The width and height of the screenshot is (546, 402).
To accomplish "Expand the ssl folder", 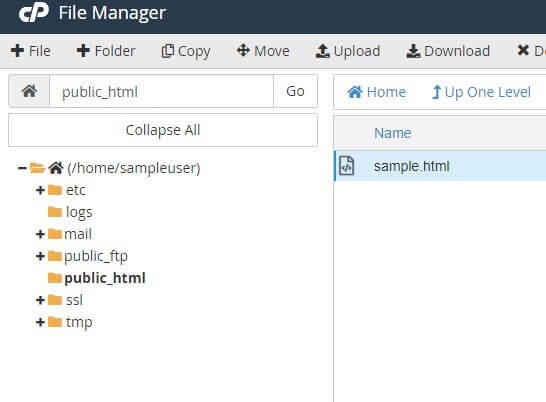I will pos(40,300).
